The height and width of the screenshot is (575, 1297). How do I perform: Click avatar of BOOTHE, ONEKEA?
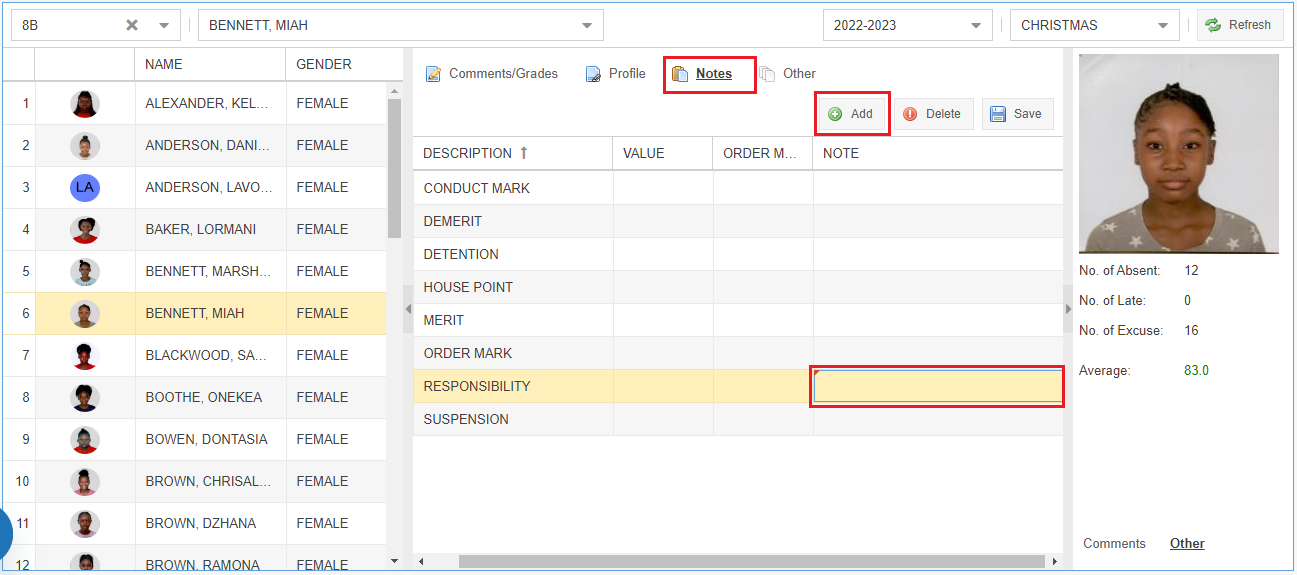[x=85, y=398]
